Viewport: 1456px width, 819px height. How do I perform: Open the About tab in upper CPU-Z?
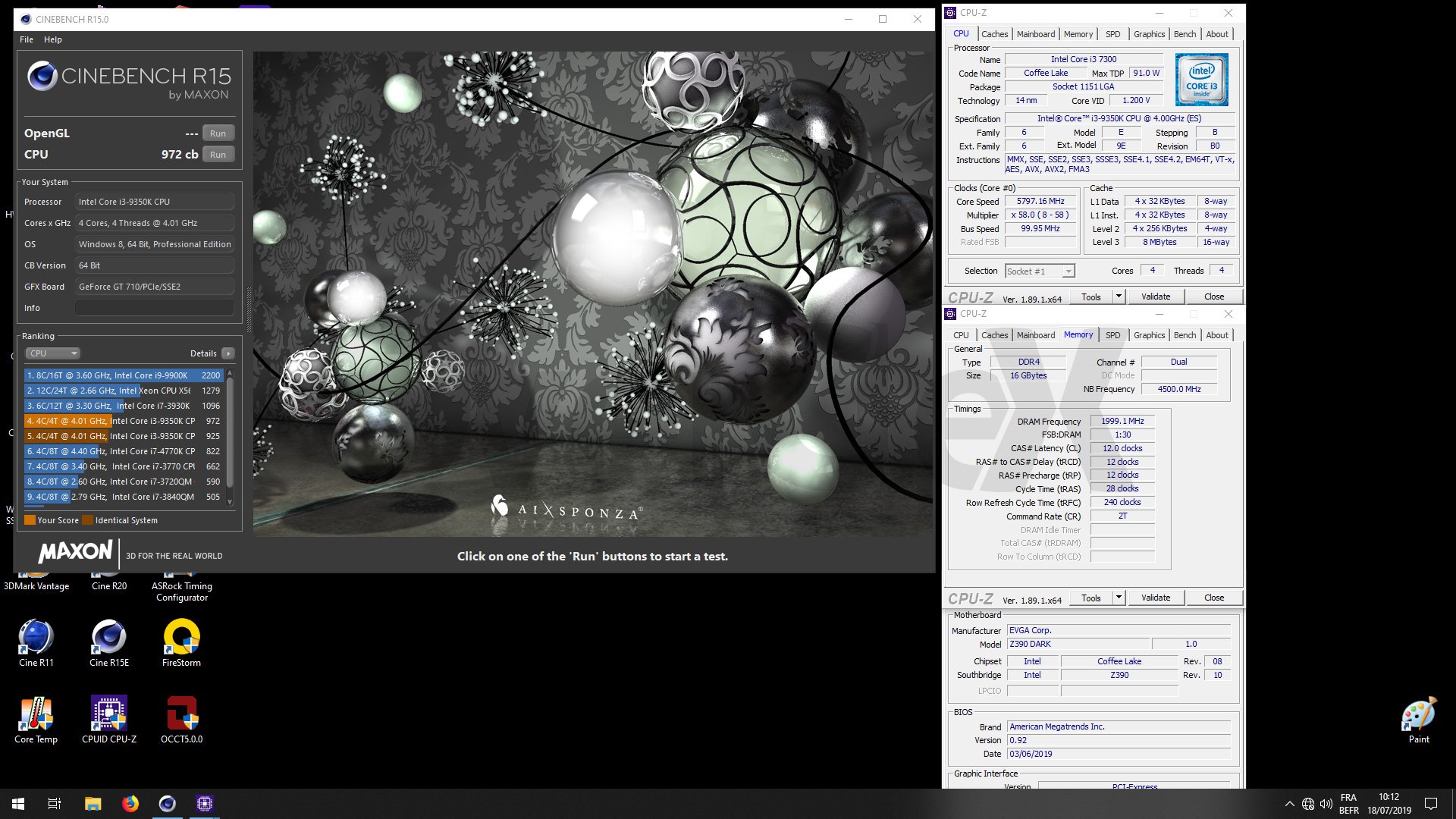(x=1217, y=34)
